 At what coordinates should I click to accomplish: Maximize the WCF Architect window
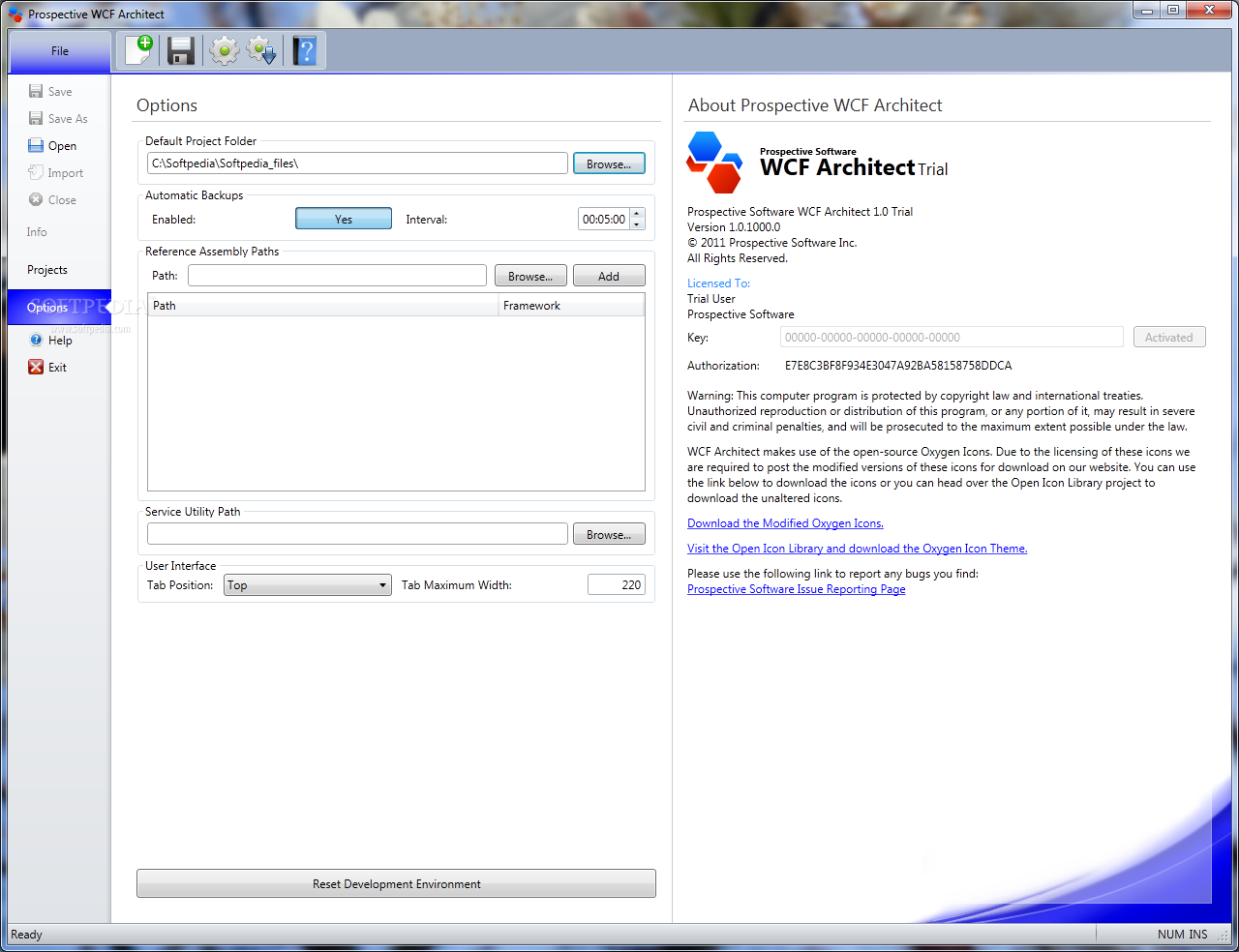[x=1173, y=11]
